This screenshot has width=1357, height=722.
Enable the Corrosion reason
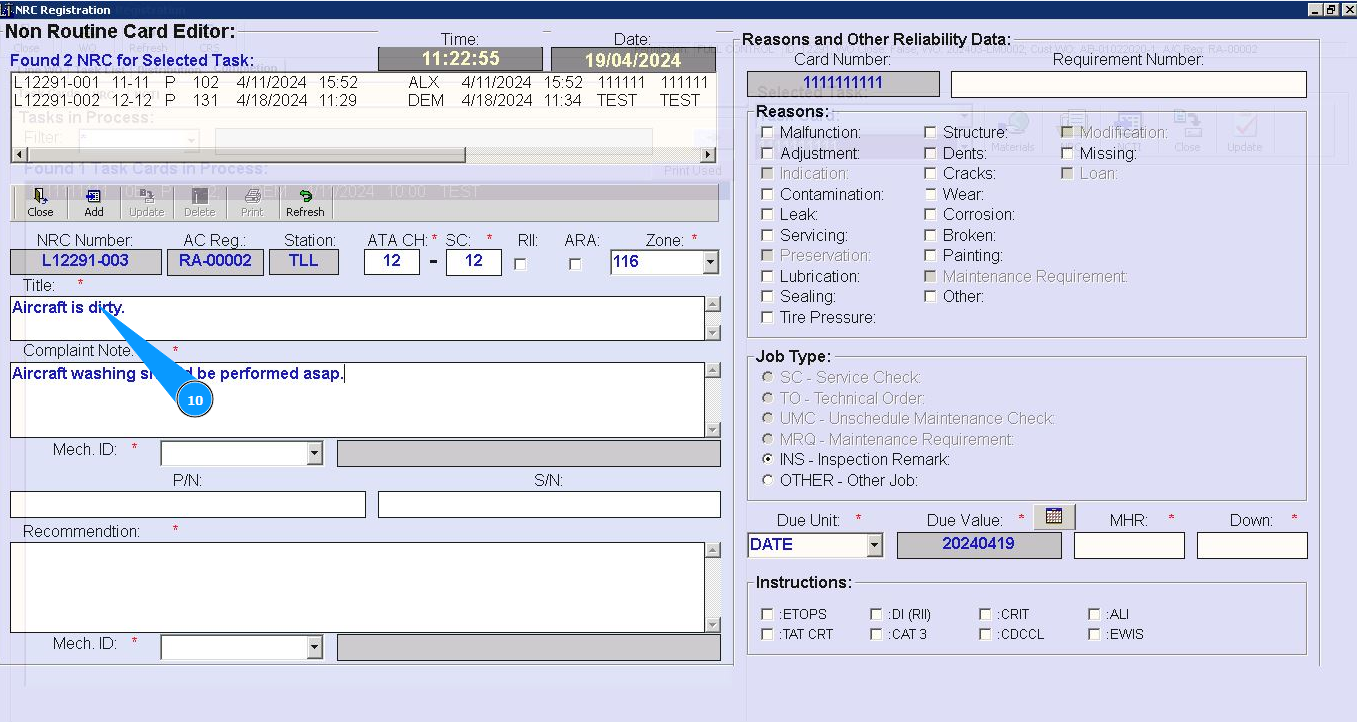[930, 214]
